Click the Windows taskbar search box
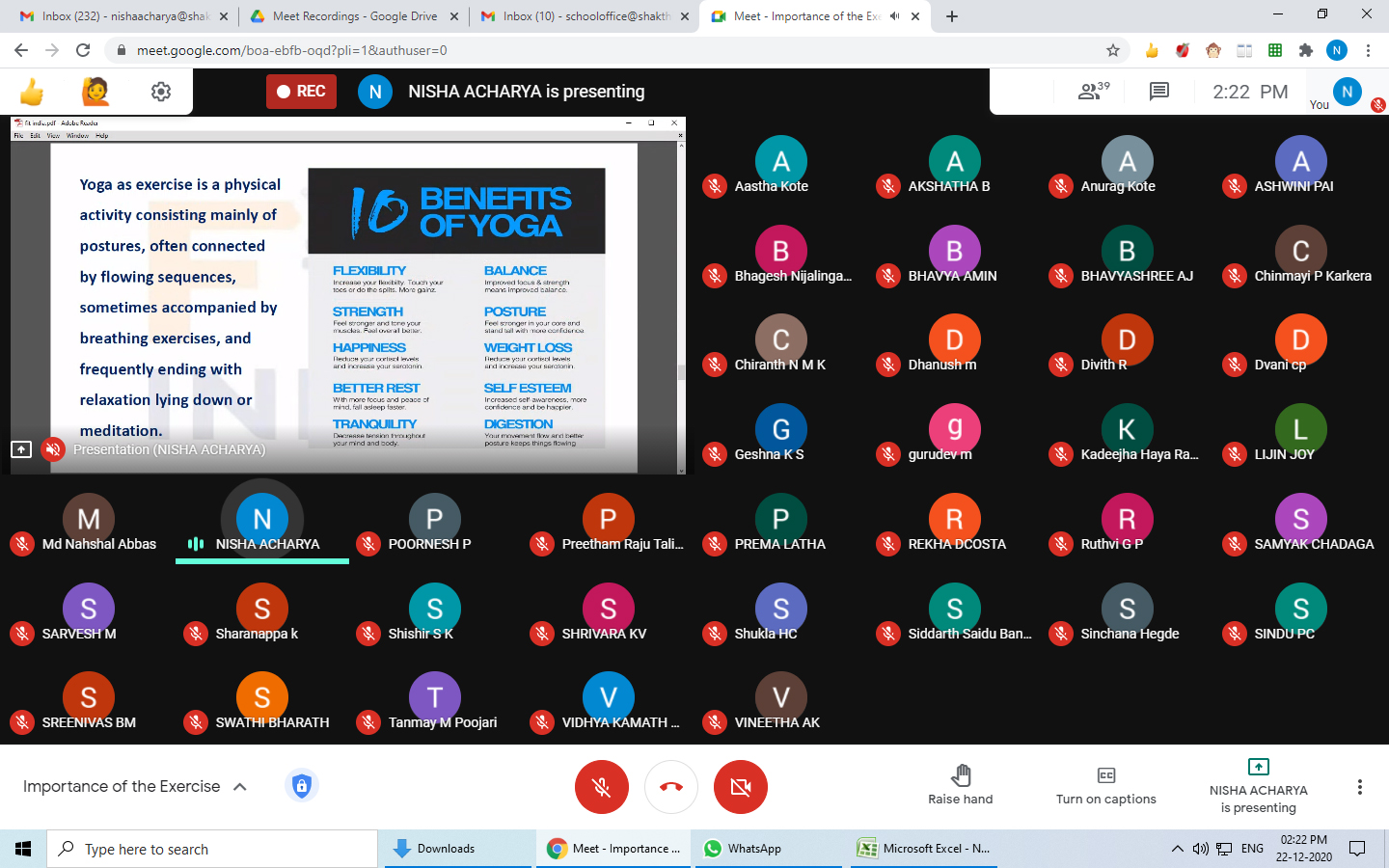Image resolution: width=1389 pixels, height=868 pixels. [x=212, y=849]
